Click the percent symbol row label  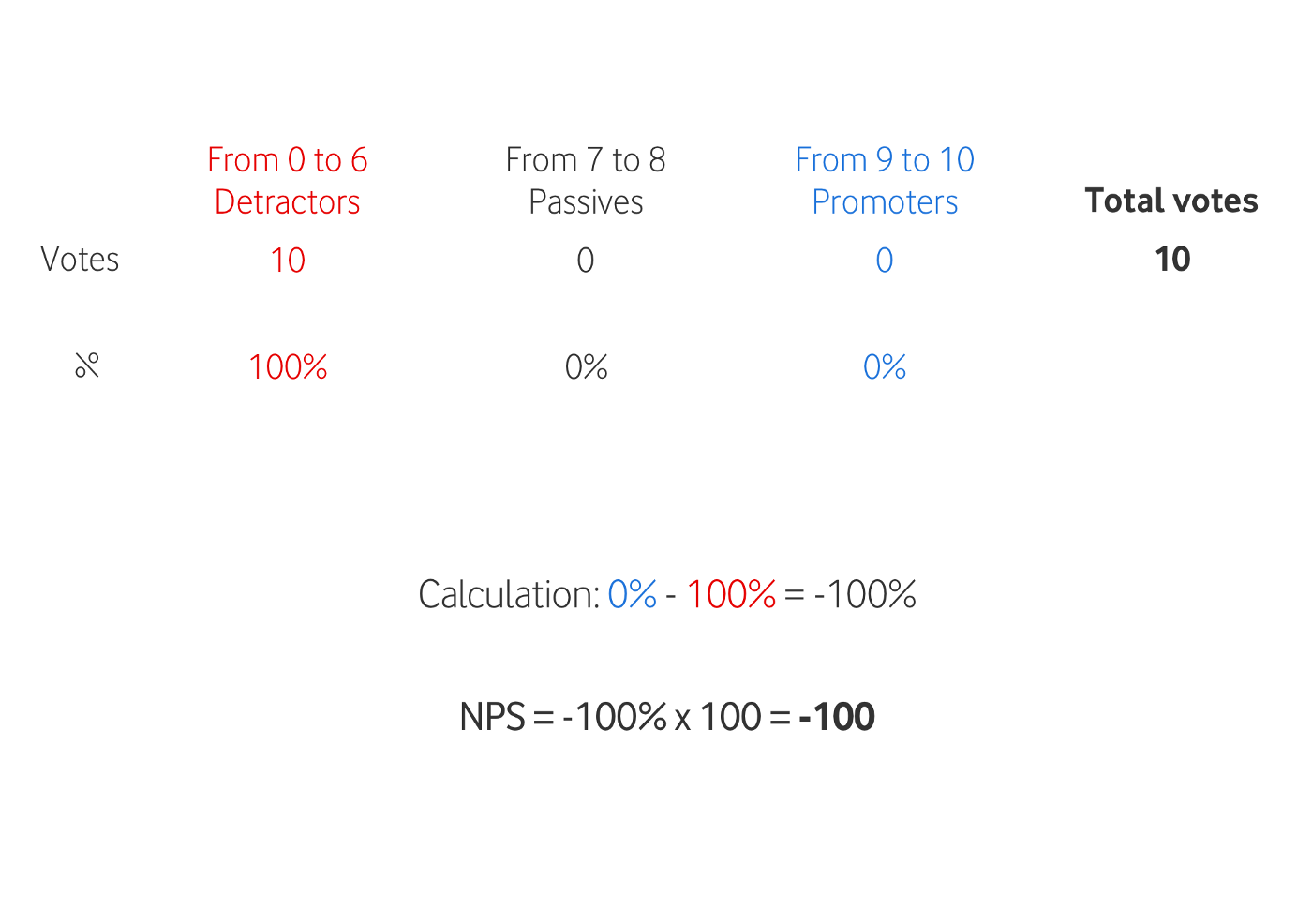pos(87,365)
